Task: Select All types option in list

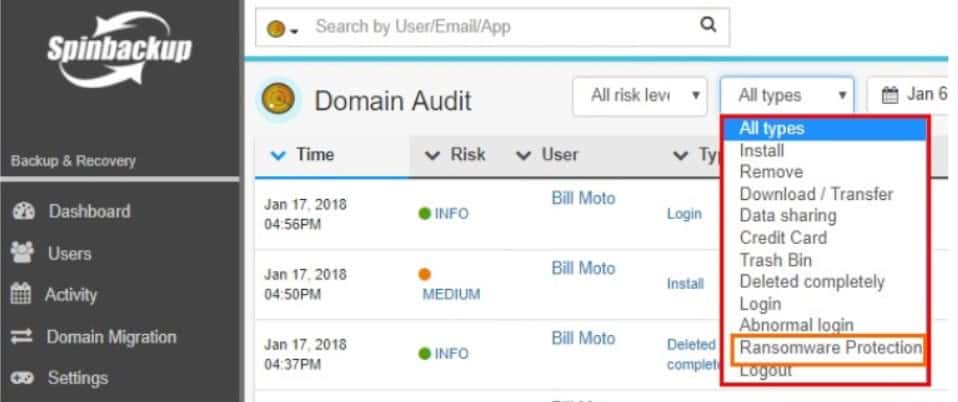Action: pos(824,128)
